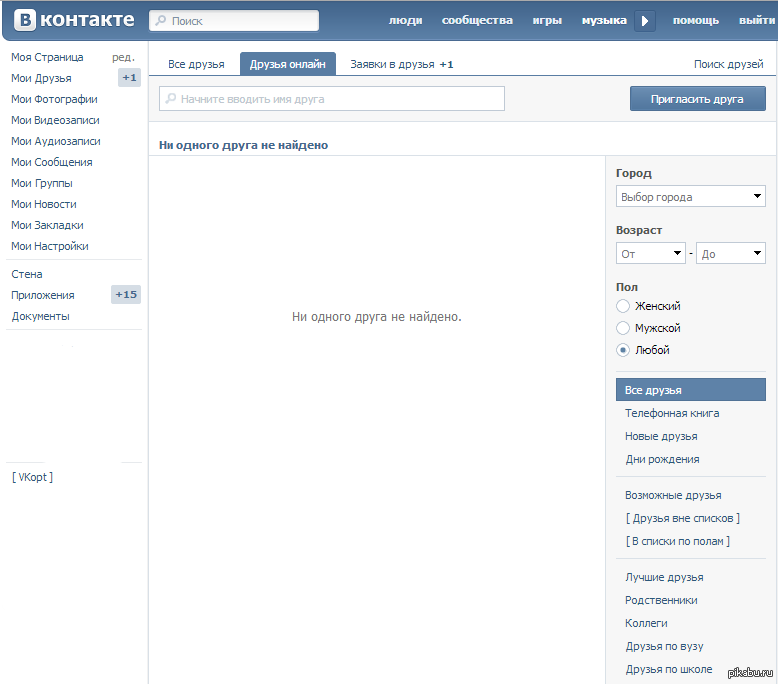Expand the До age dropdown
Screen dimensions: 778x684
(731, 254)
